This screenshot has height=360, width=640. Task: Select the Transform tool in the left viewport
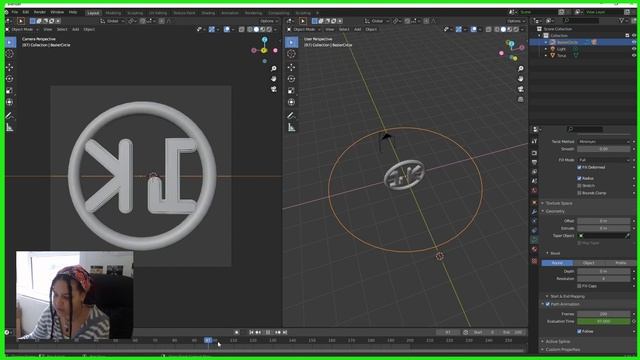pyautogui.click(x=10, y=102)
